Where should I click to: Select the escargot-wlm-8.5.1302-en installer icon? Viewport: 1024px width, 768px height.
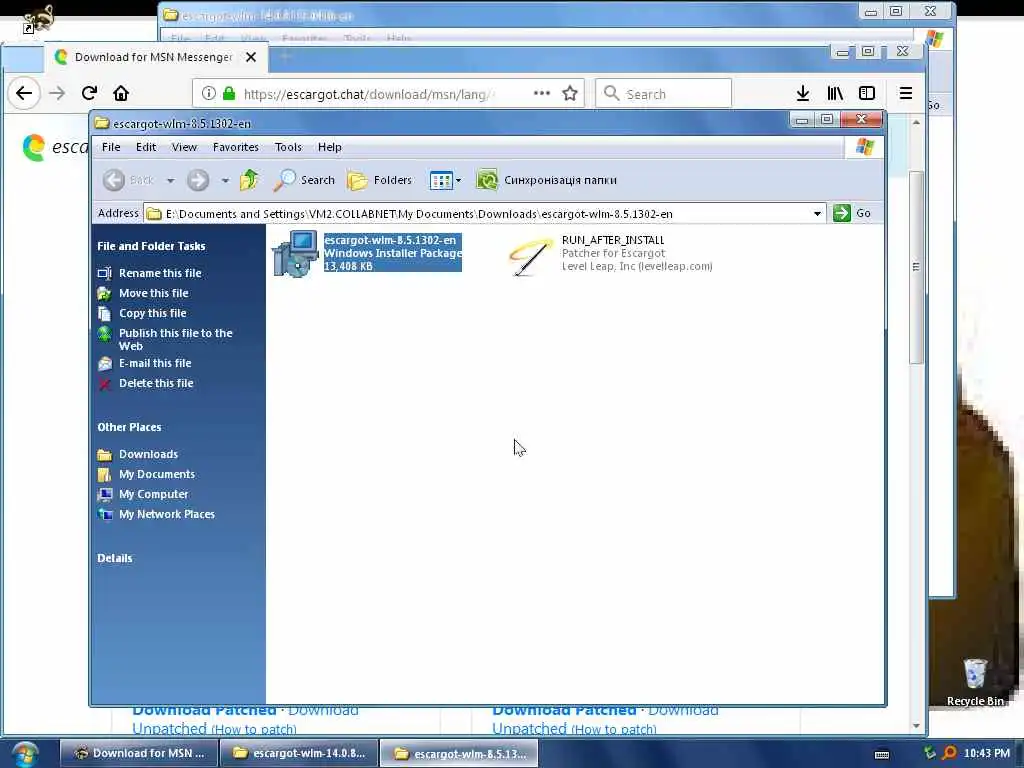(x=295, y=254)
